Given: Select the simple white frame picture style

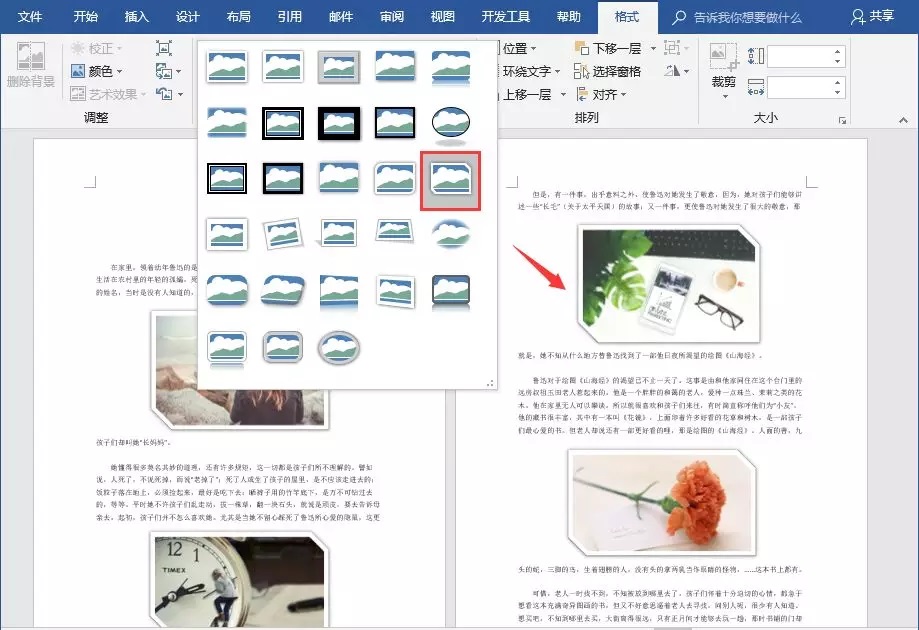Looking at the screenshot, I should pyautogui.click(x=227, y=66).
